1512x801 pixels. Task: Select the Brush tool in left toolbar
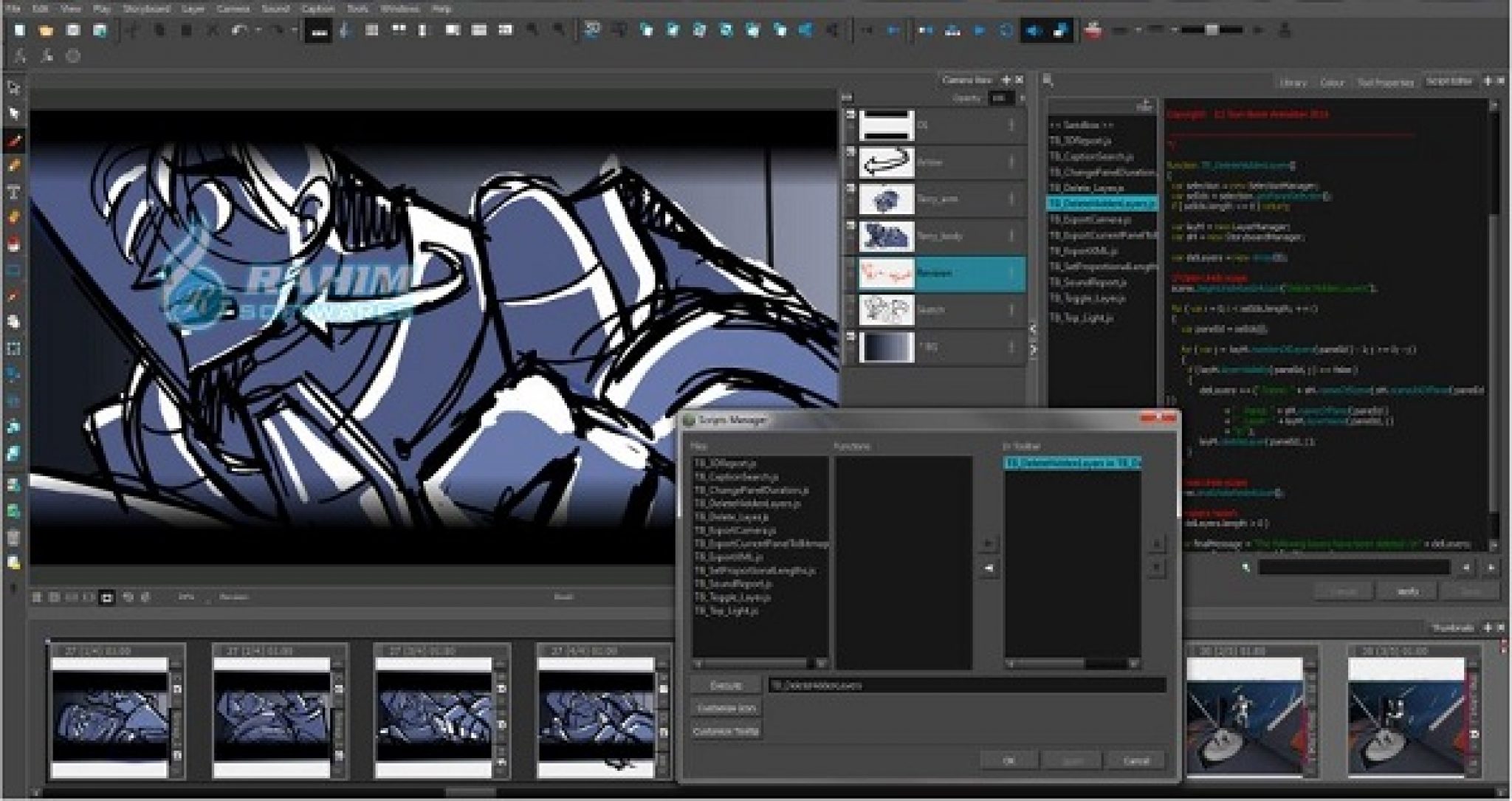point(13,140)
